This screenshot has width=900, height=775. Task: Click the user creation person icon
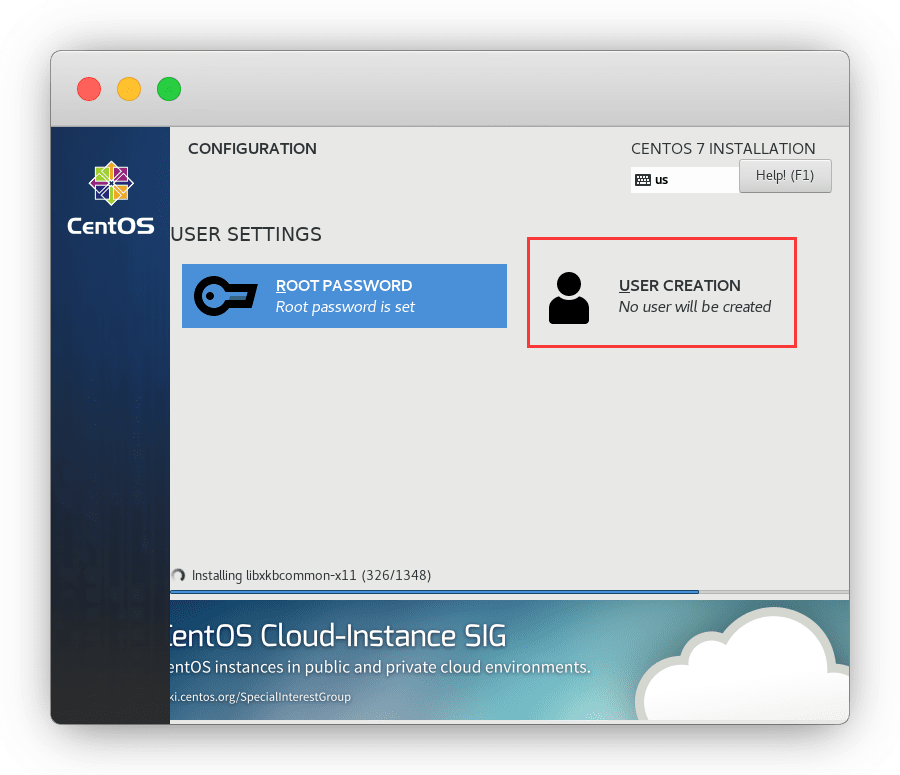pyautogui.click(x=569, y=298)
